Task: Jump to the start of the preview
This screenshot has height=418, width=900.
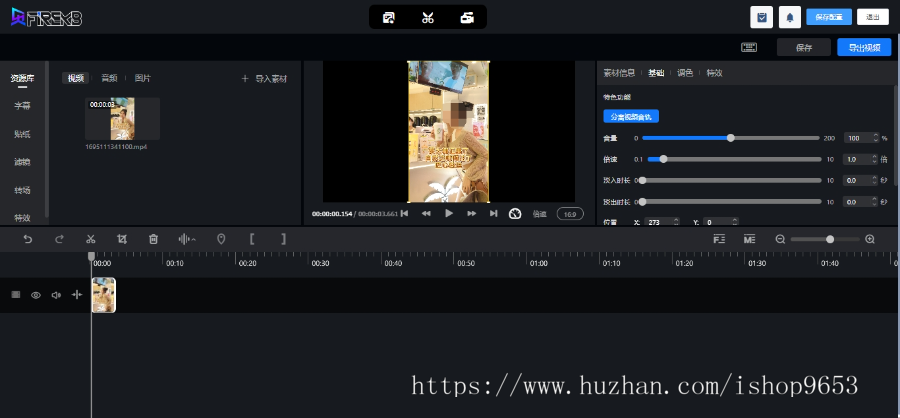Action: tap(404, 214)
